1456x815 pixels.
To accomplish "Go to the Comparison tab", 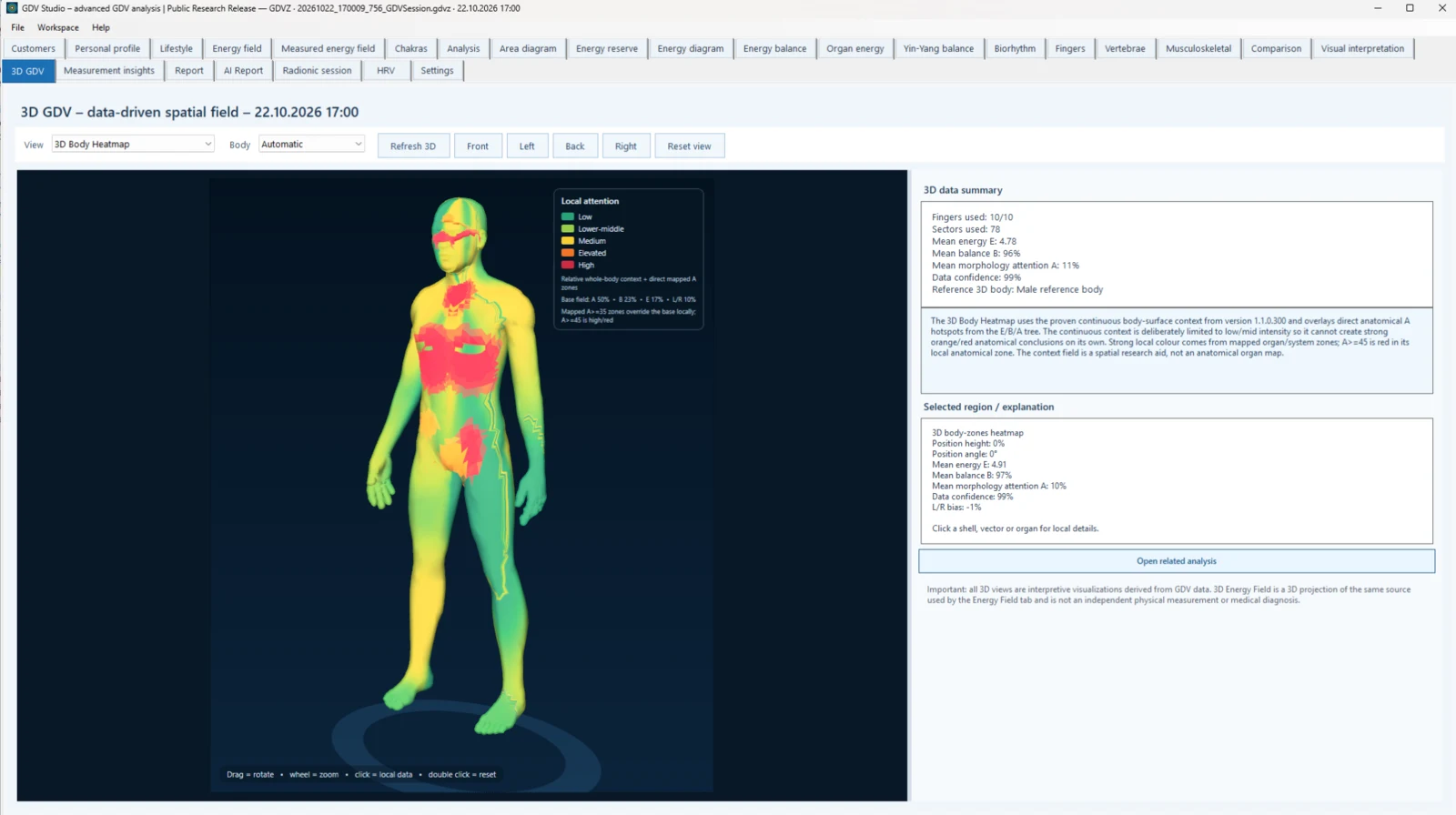I will (x=1276, y=48).
